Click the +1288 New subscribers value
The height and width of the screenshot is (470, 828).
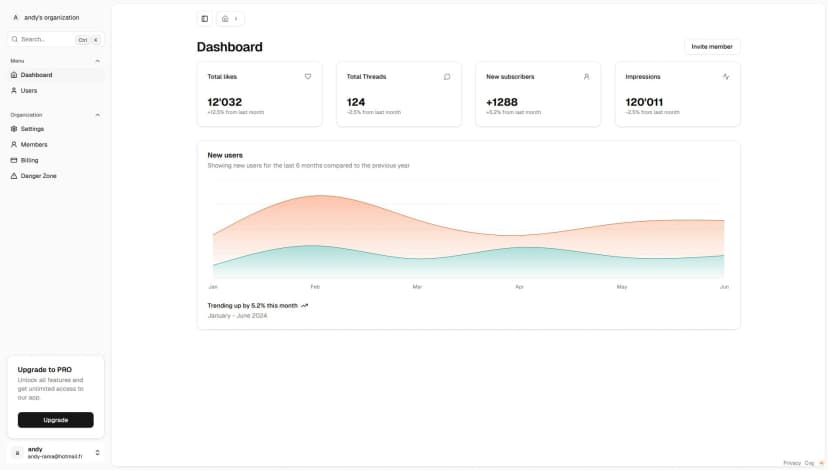(x=502, y=102)
